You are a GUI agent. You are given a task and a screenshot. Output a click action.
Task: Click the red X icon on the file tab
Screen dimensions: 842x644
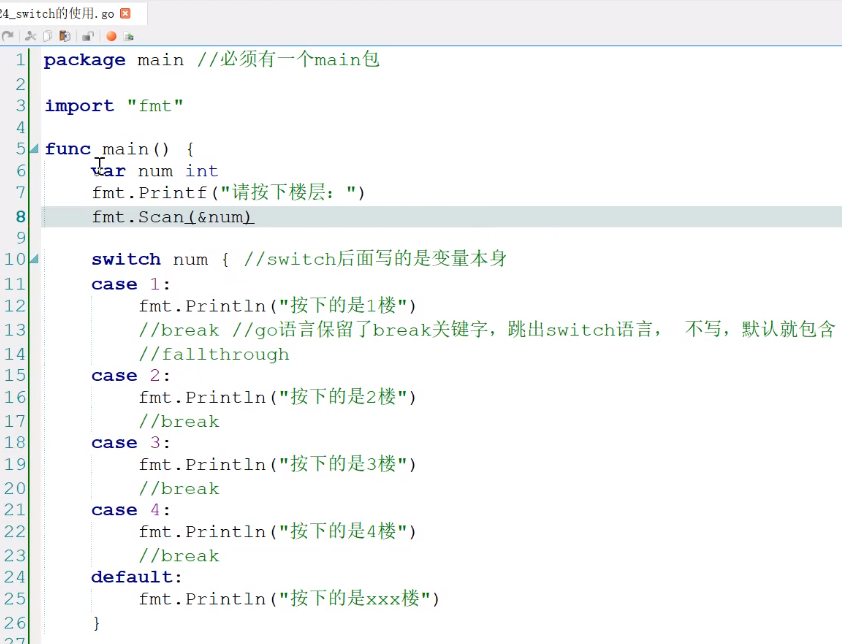(x=124, y=14)
